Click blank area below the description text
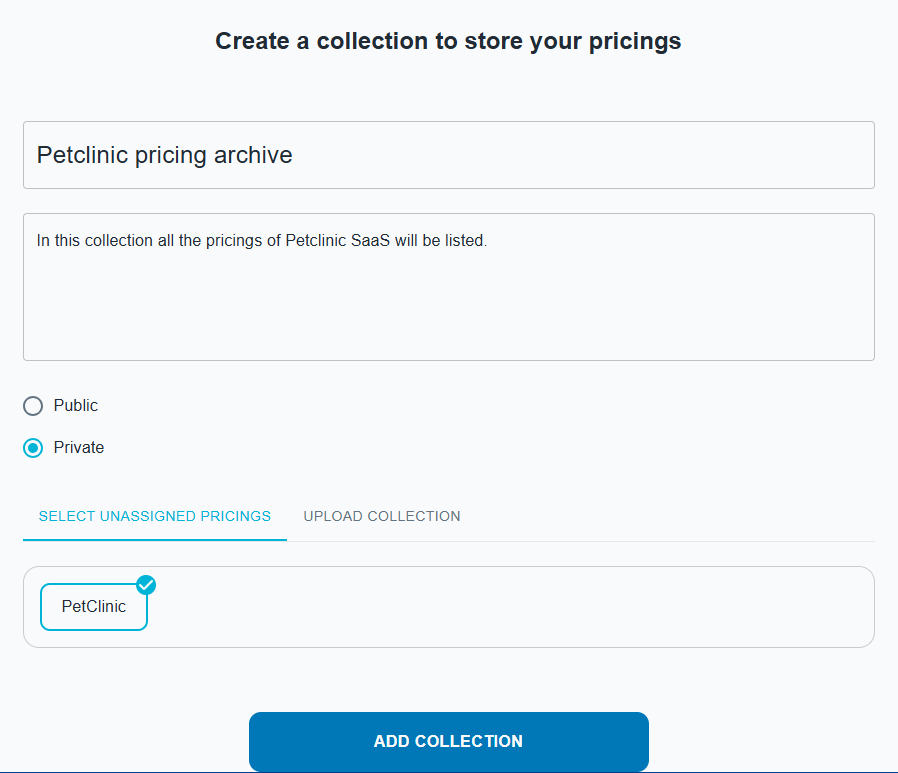Image resolution: width=898 pixels, height=773 pixels. click(449, 310)
